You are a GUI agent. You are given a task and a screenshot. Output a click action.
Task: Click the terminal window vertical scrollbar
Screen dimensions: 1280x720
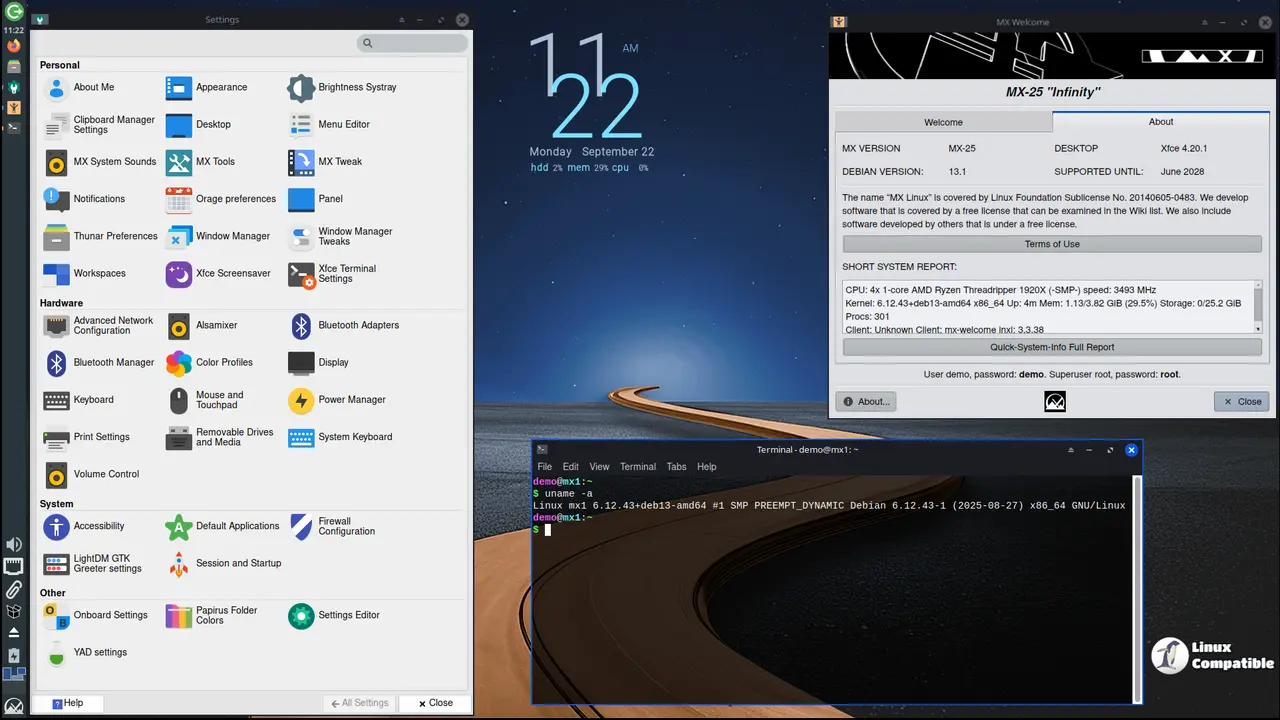(1136, 590)
